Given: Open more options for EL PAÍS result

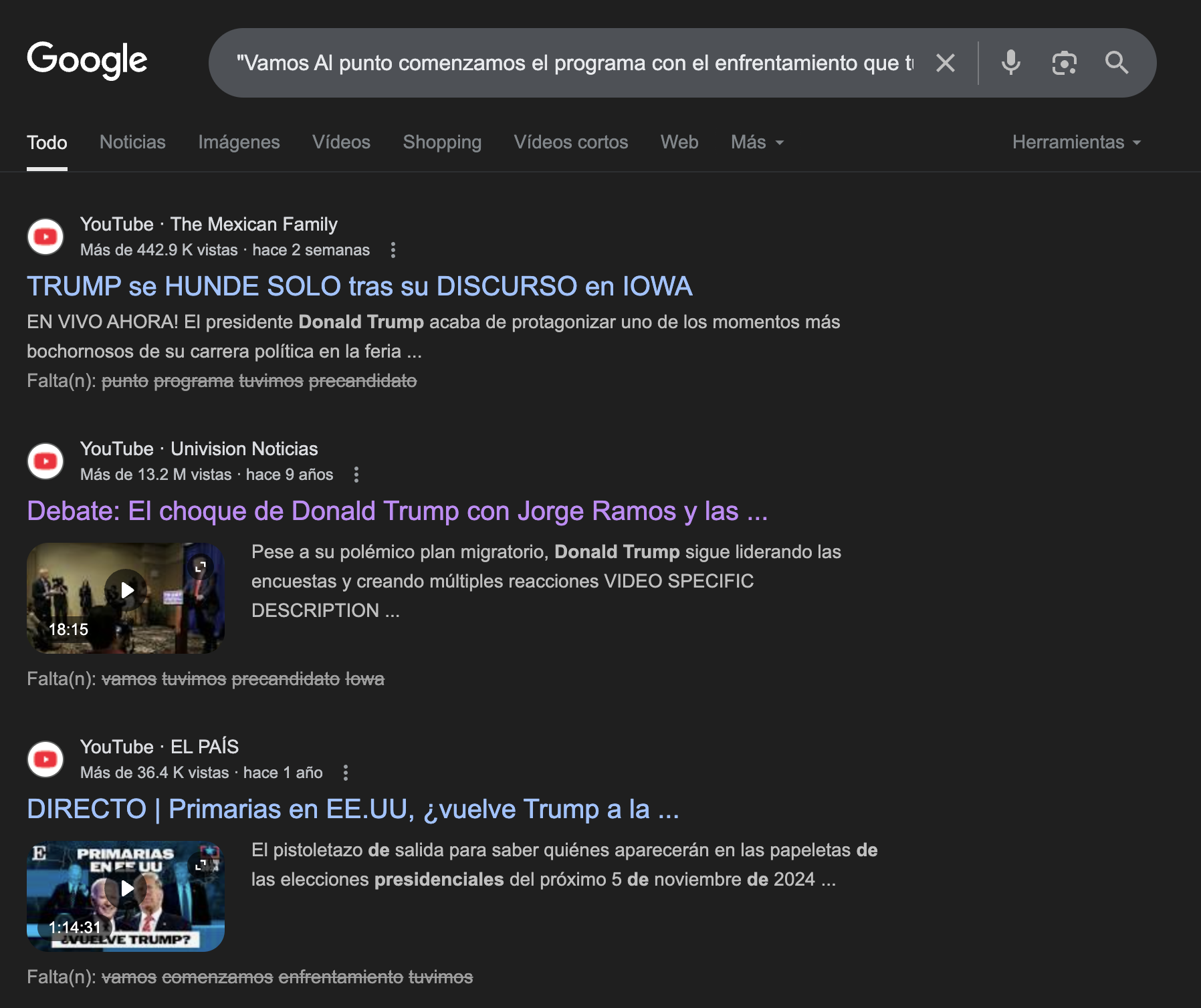Looking at the screenshot, I should pos(346,773).
